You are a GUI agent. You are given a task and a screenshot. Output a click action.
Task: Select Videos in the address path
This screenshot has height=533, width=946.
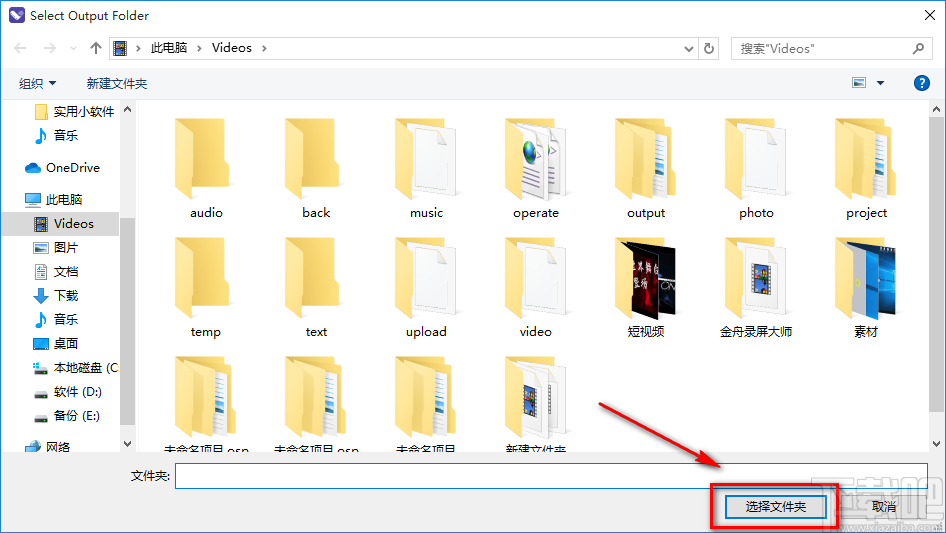[x=232, y=48]
